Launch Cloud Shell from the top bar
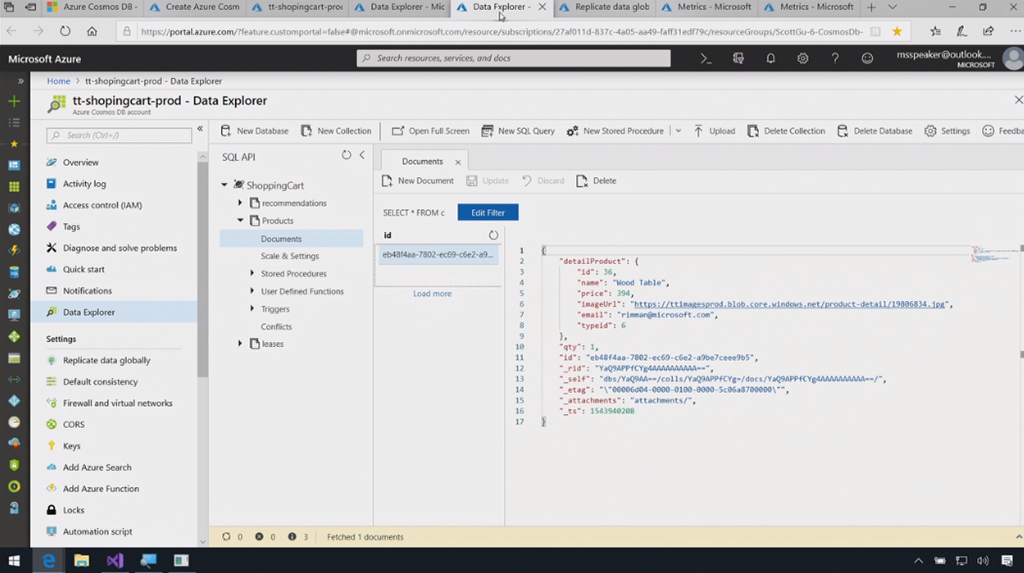 point(706,59)
